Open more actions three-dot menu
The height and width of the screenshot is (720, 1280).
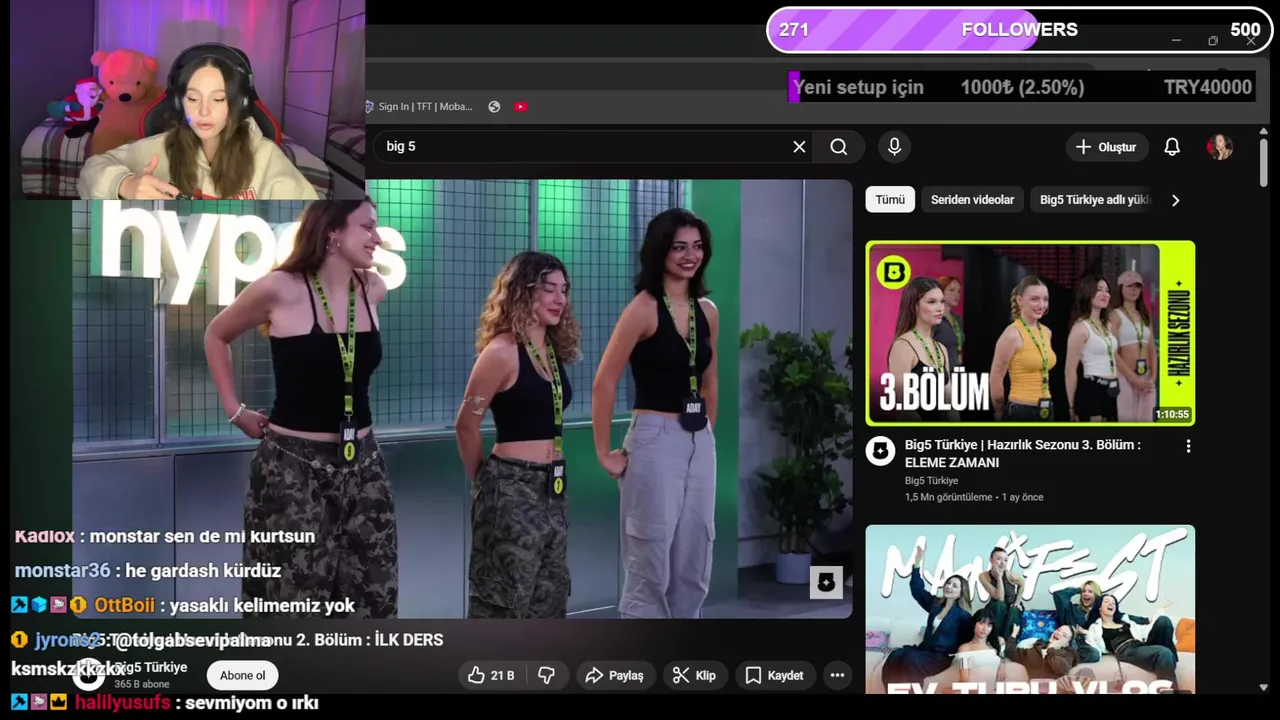(837, 676)
